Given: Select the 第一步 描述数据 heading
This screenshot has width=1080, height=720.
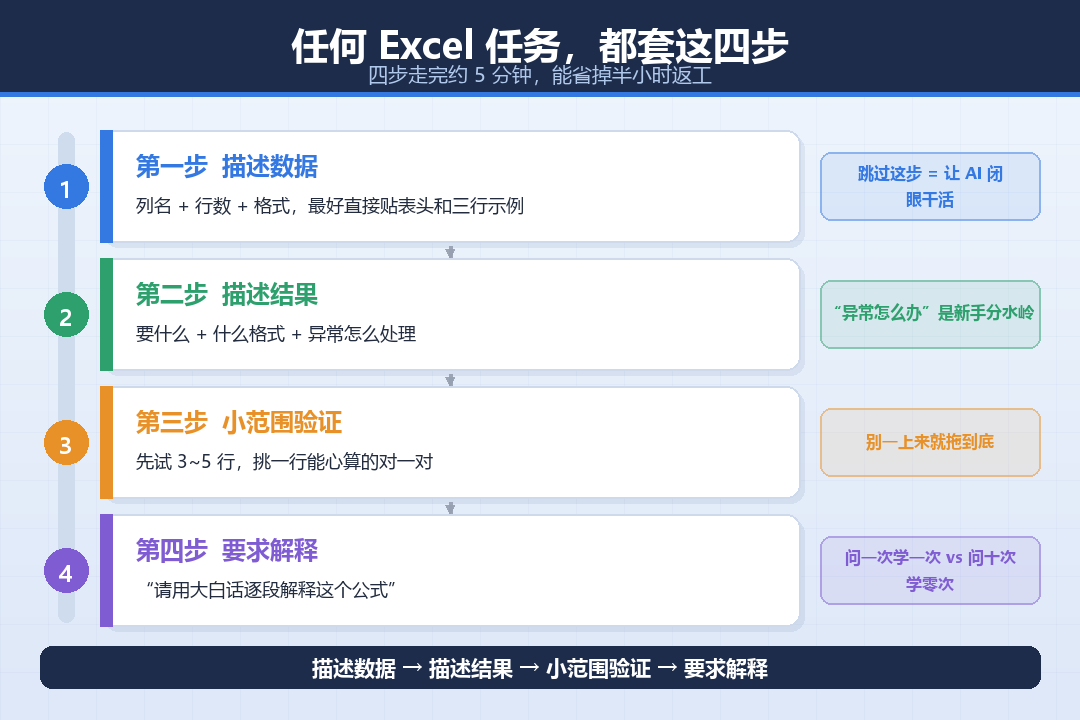Looking at the screenshot, I should (227, 167).
